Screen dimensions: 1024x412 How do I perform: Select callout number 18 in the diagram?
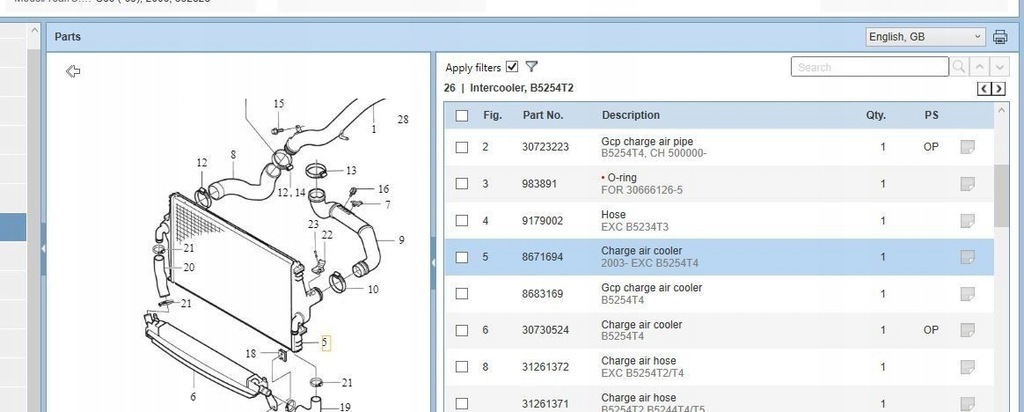tap(251, 353)
